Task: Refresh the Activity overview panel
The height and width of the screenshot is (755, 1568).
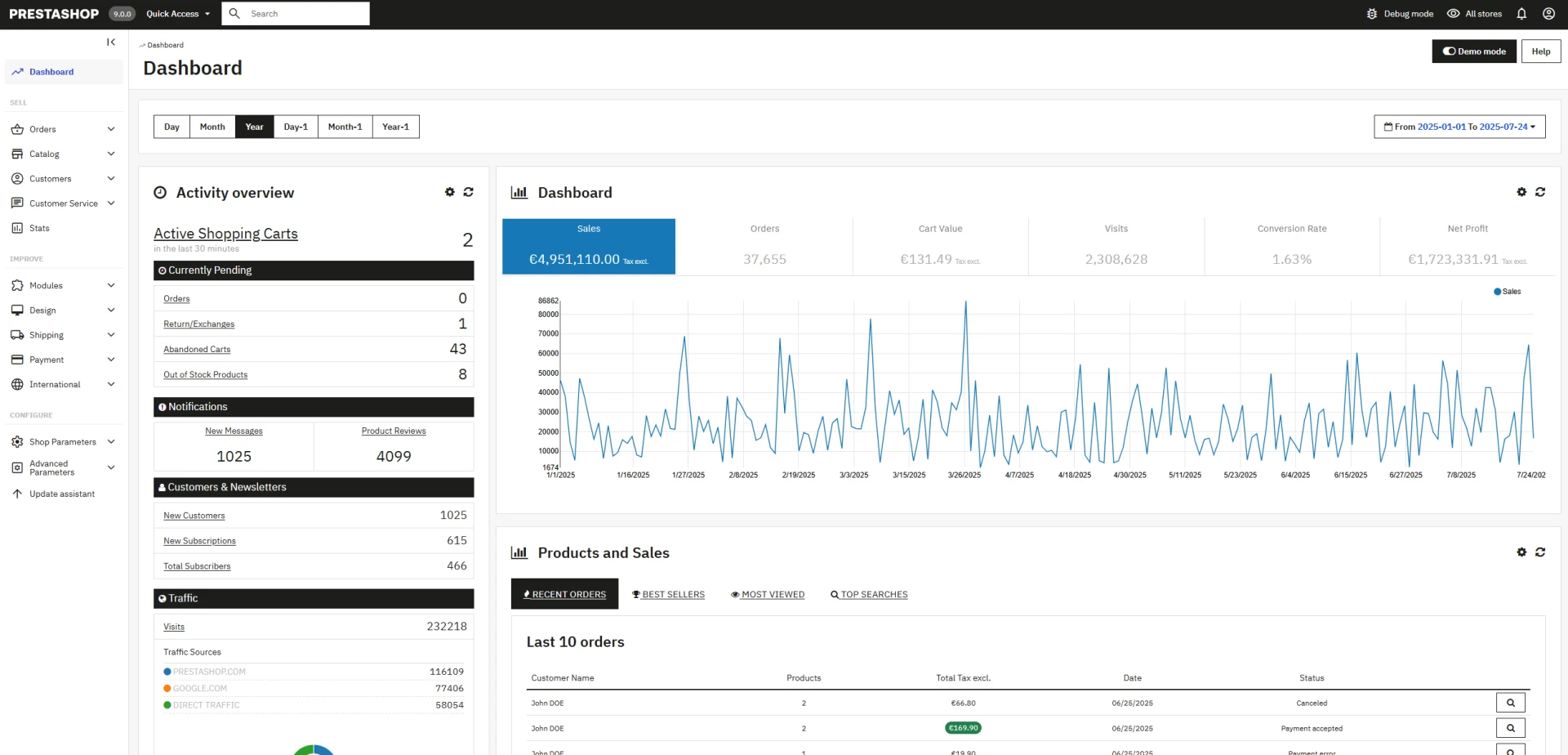Action: 469,192
